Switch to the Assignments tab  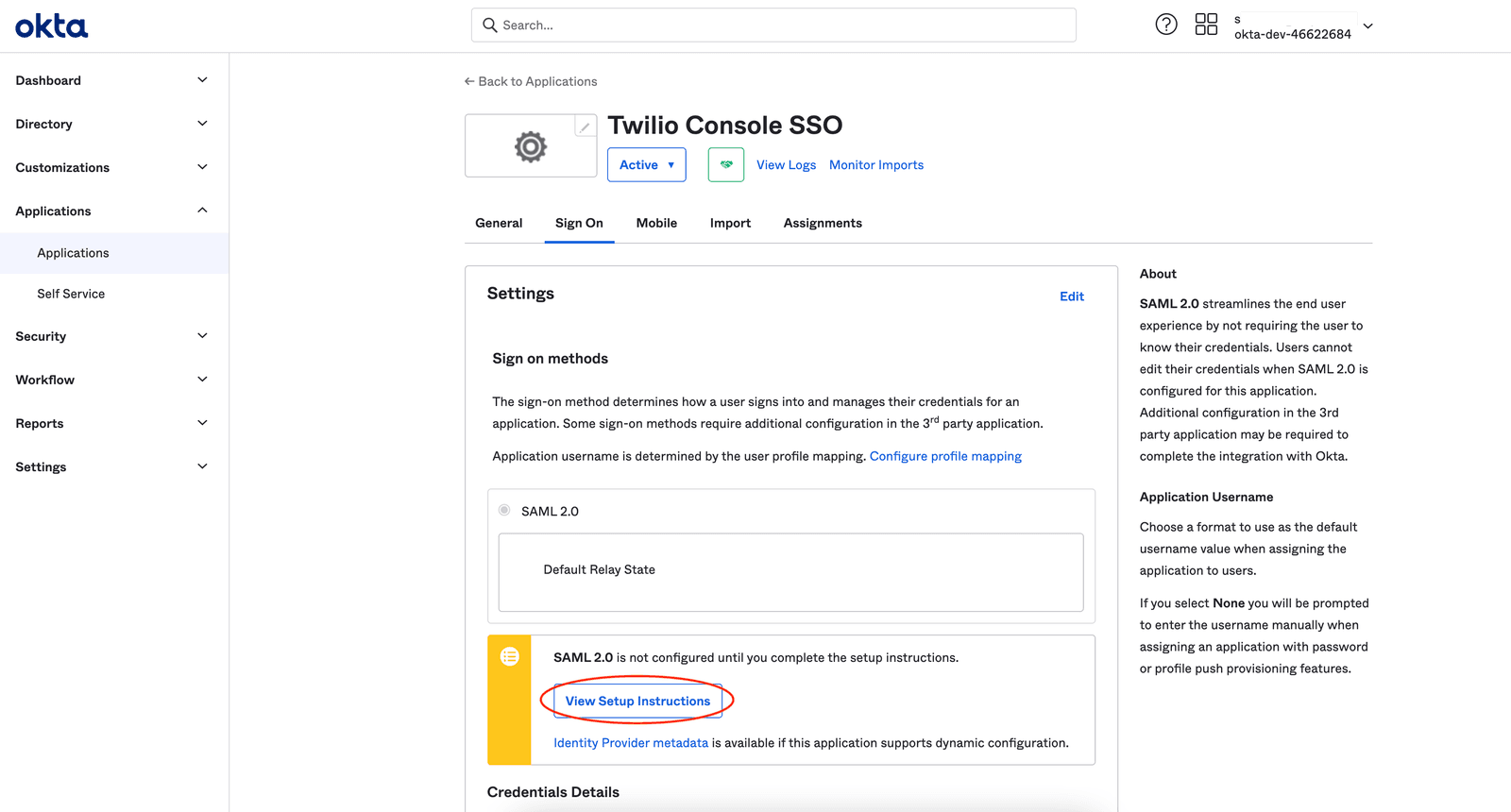click(x=823, y=223)
